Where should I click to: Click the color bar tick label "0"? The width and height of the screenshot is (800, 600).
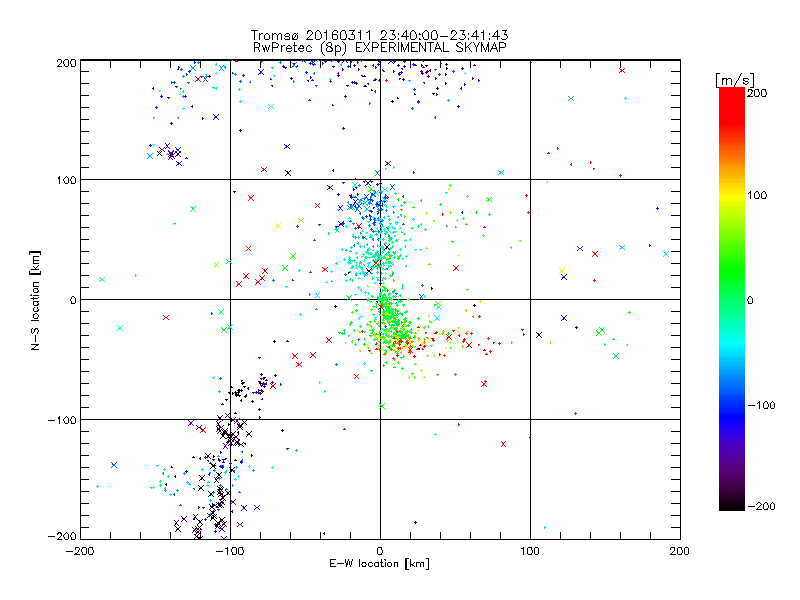click(x=750, y=300)
